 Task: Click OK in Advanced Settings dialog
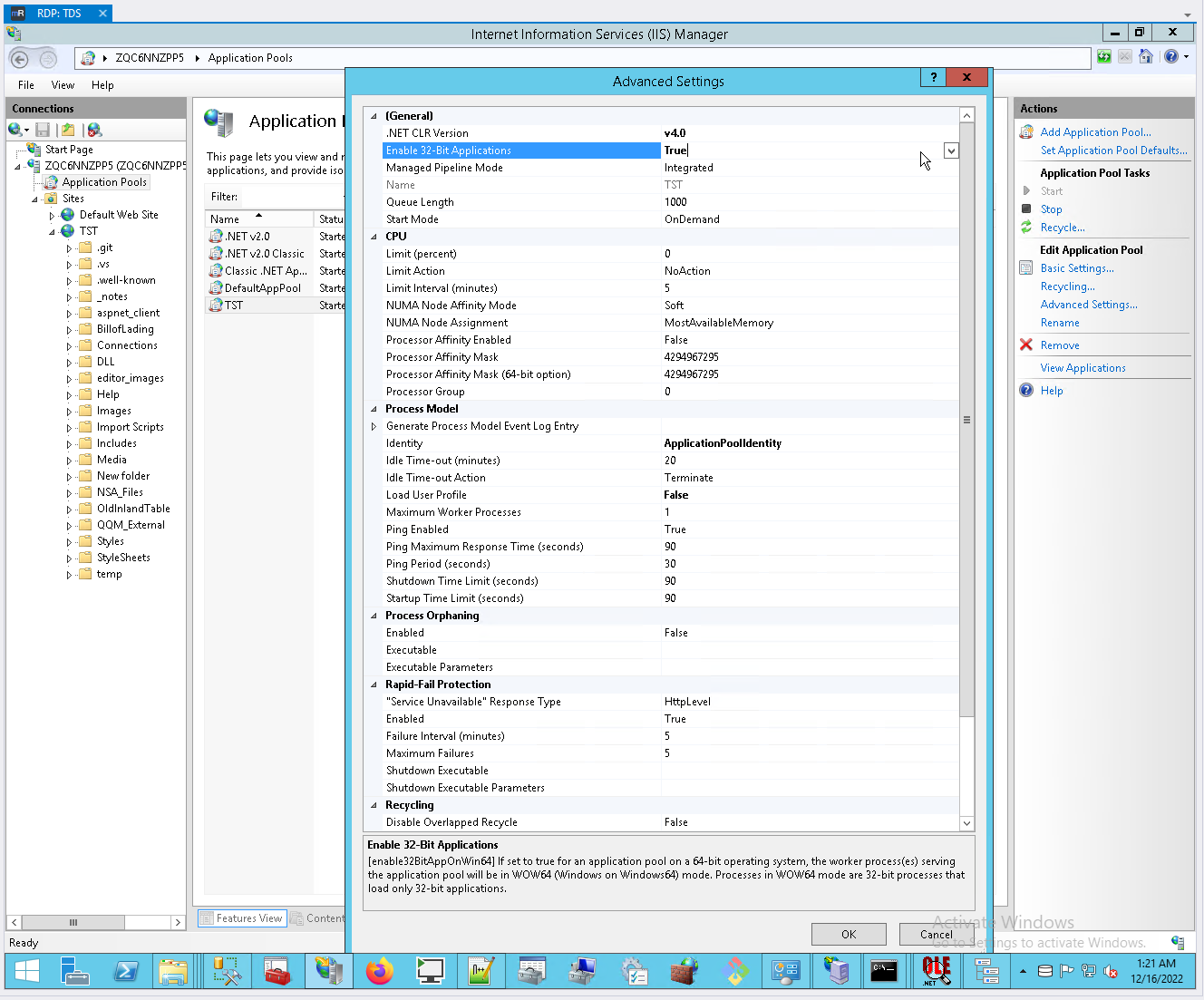tap(849, 935)
